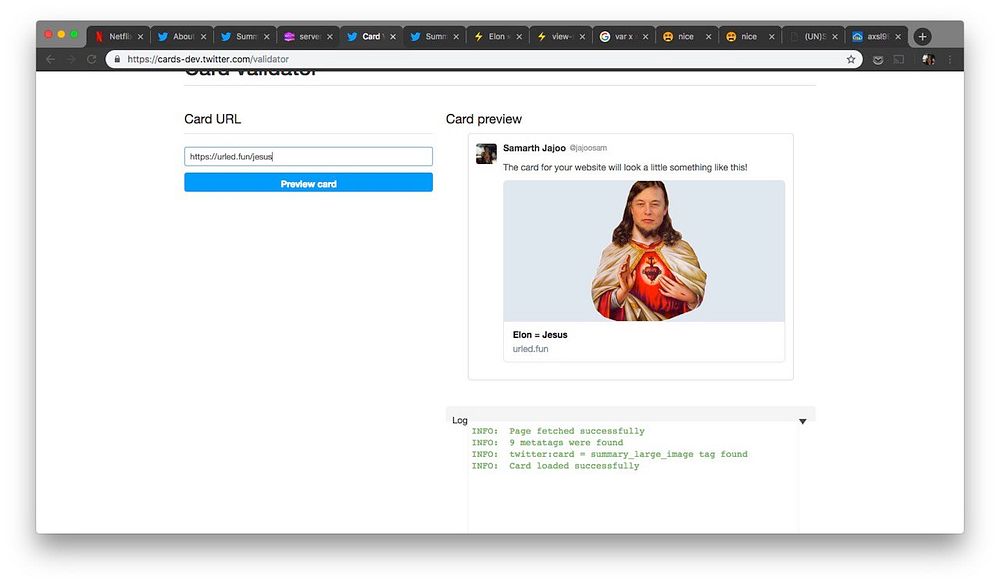
Task: Focus the browser address bar
Action: point(483,59)
